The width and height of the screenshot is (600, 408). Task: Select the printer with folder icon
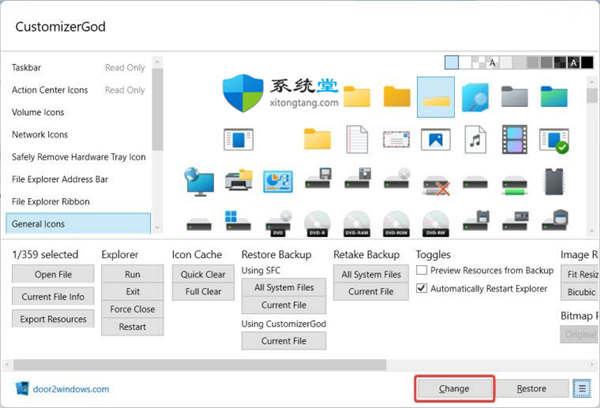(x=238, y=180)
